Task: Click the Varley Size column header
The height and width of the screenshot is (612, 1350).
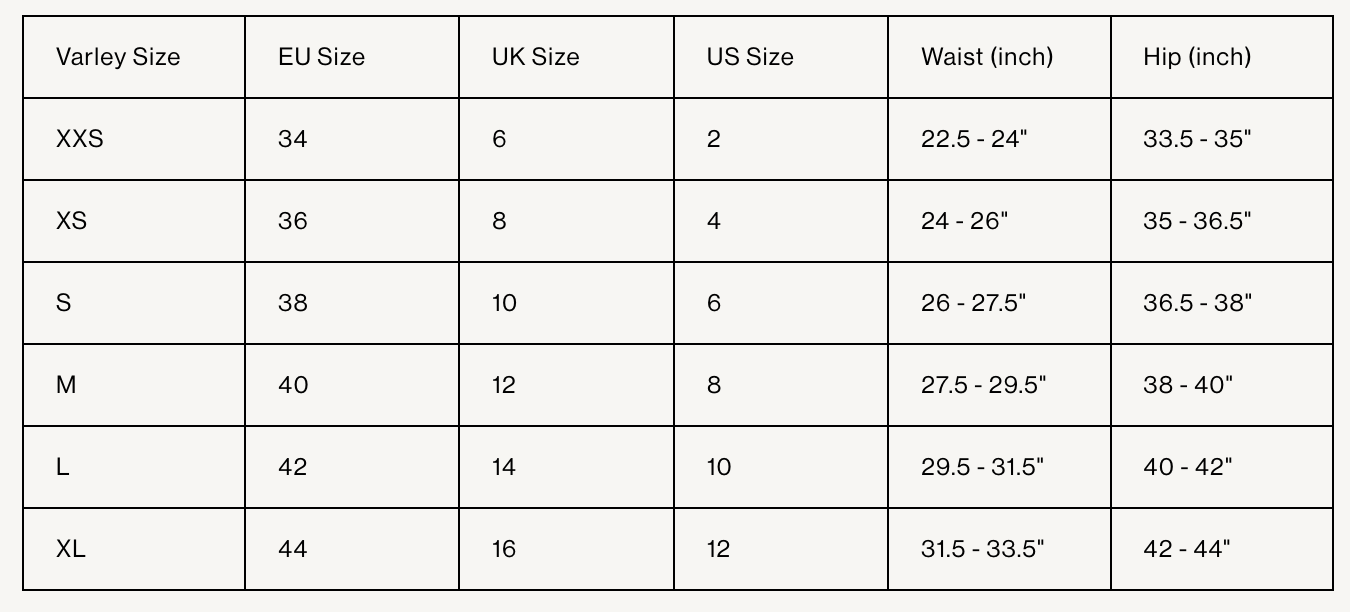Action: (134, 57)
